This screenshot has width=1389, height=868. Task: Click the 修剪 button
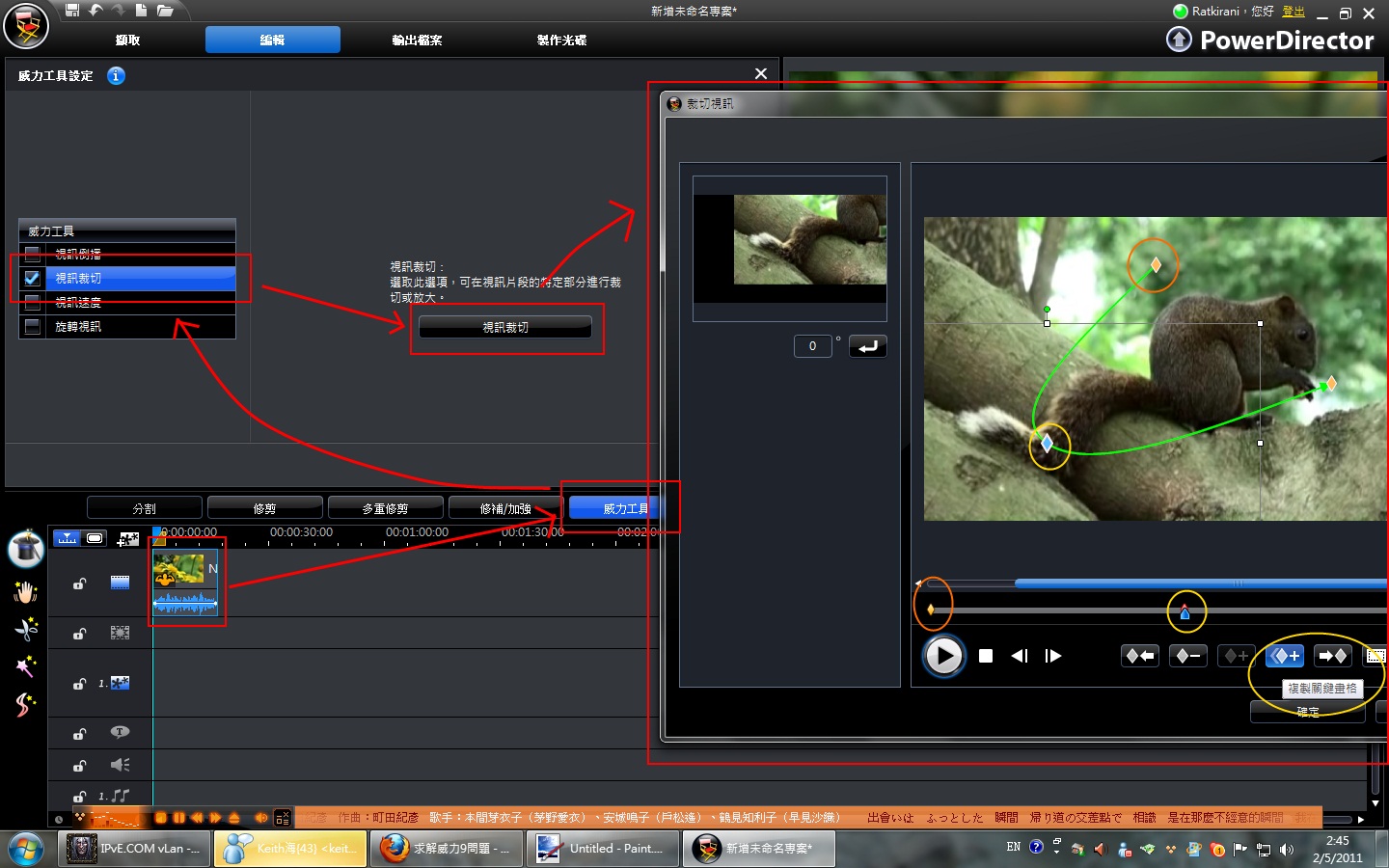pyautogui.click(x=265, y=508)
